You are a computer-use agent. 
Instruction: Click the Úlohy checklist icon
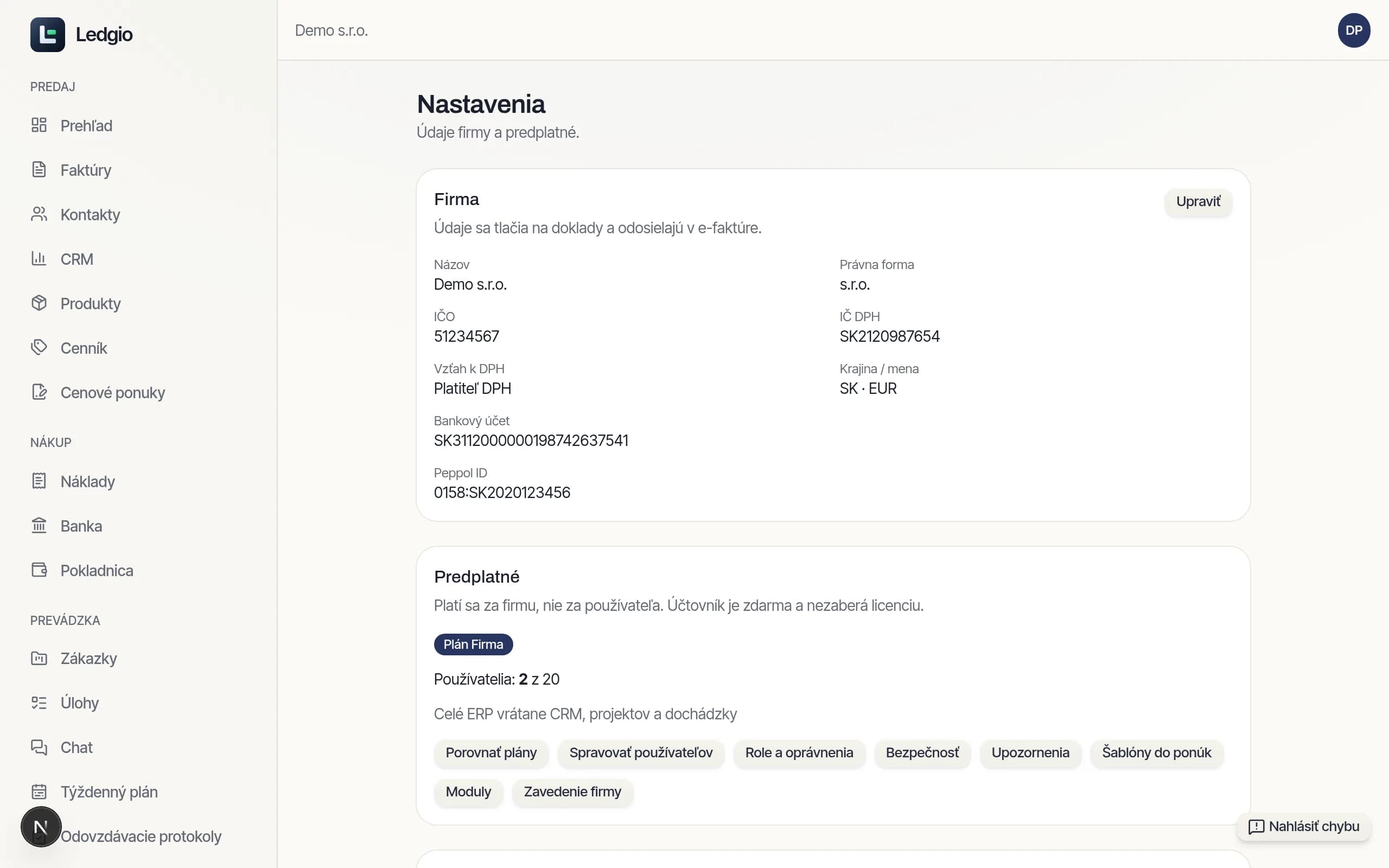39,703
